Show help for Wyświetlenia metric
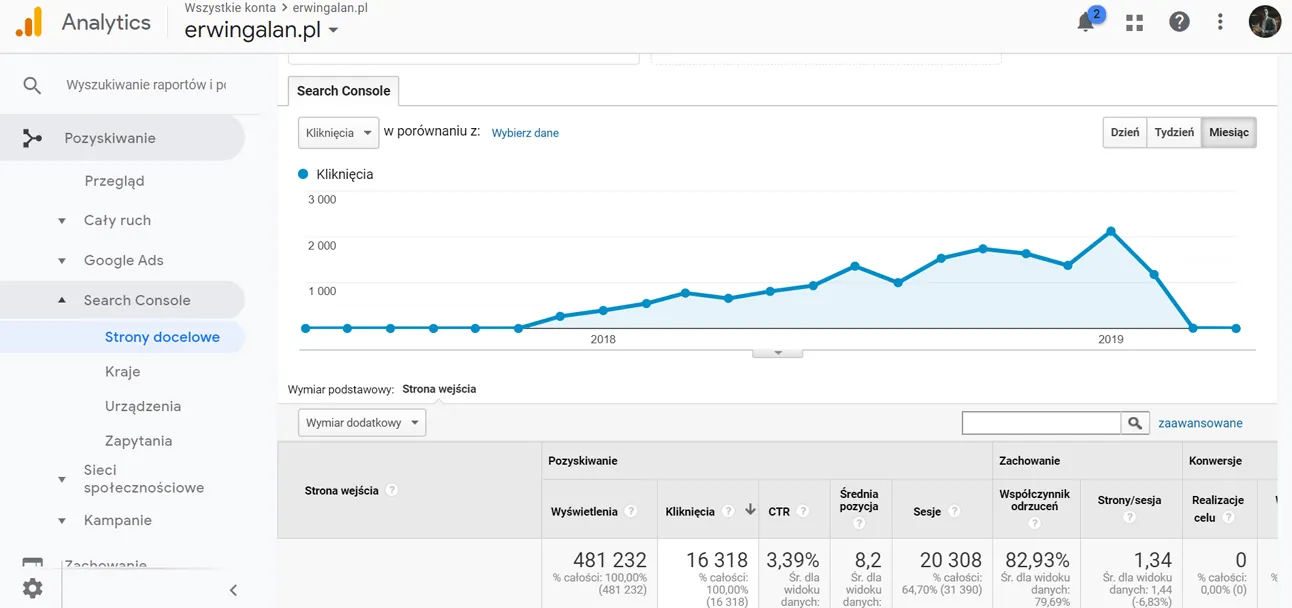 (x=631, y=511)
